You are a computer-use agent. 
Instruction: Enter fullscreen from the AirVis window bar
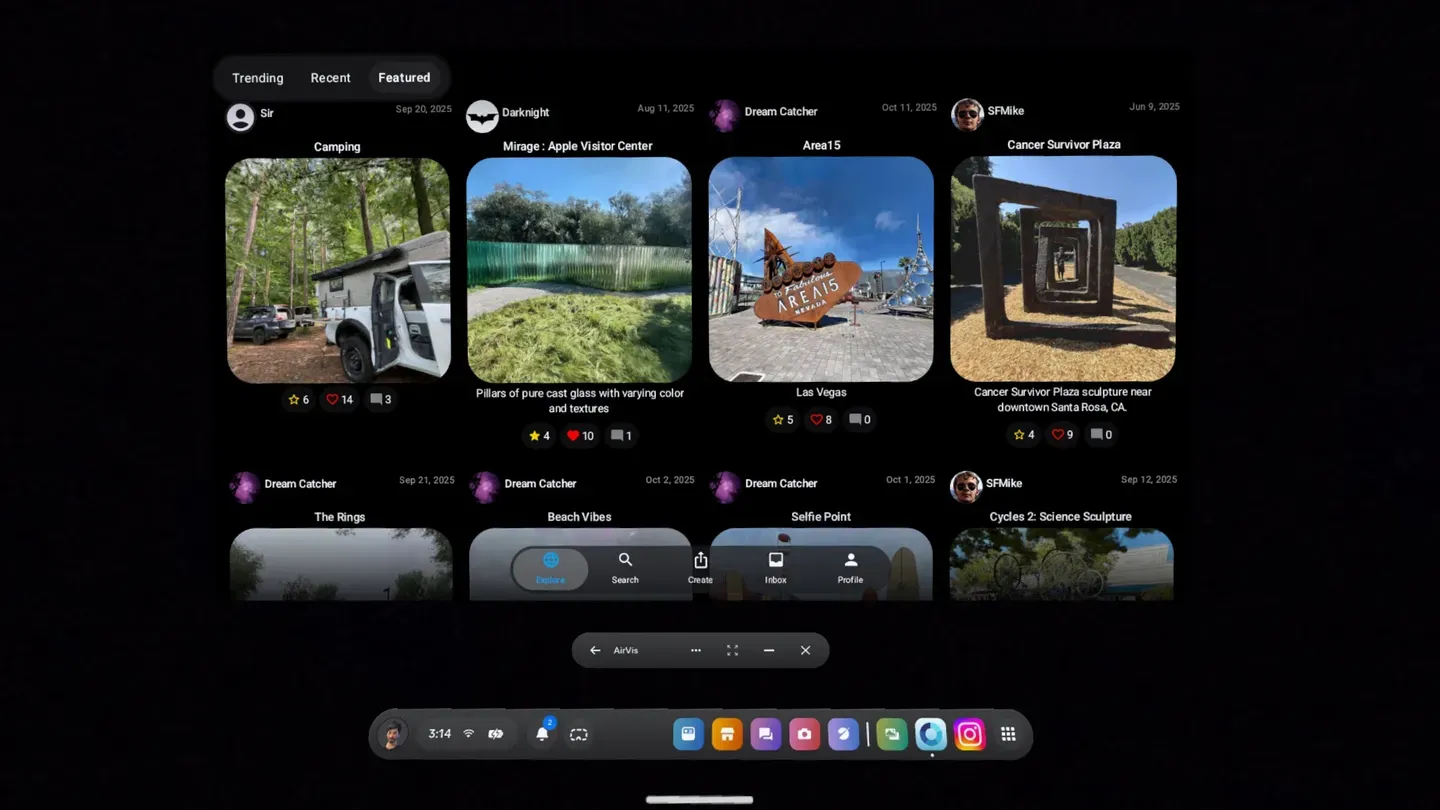732,651
